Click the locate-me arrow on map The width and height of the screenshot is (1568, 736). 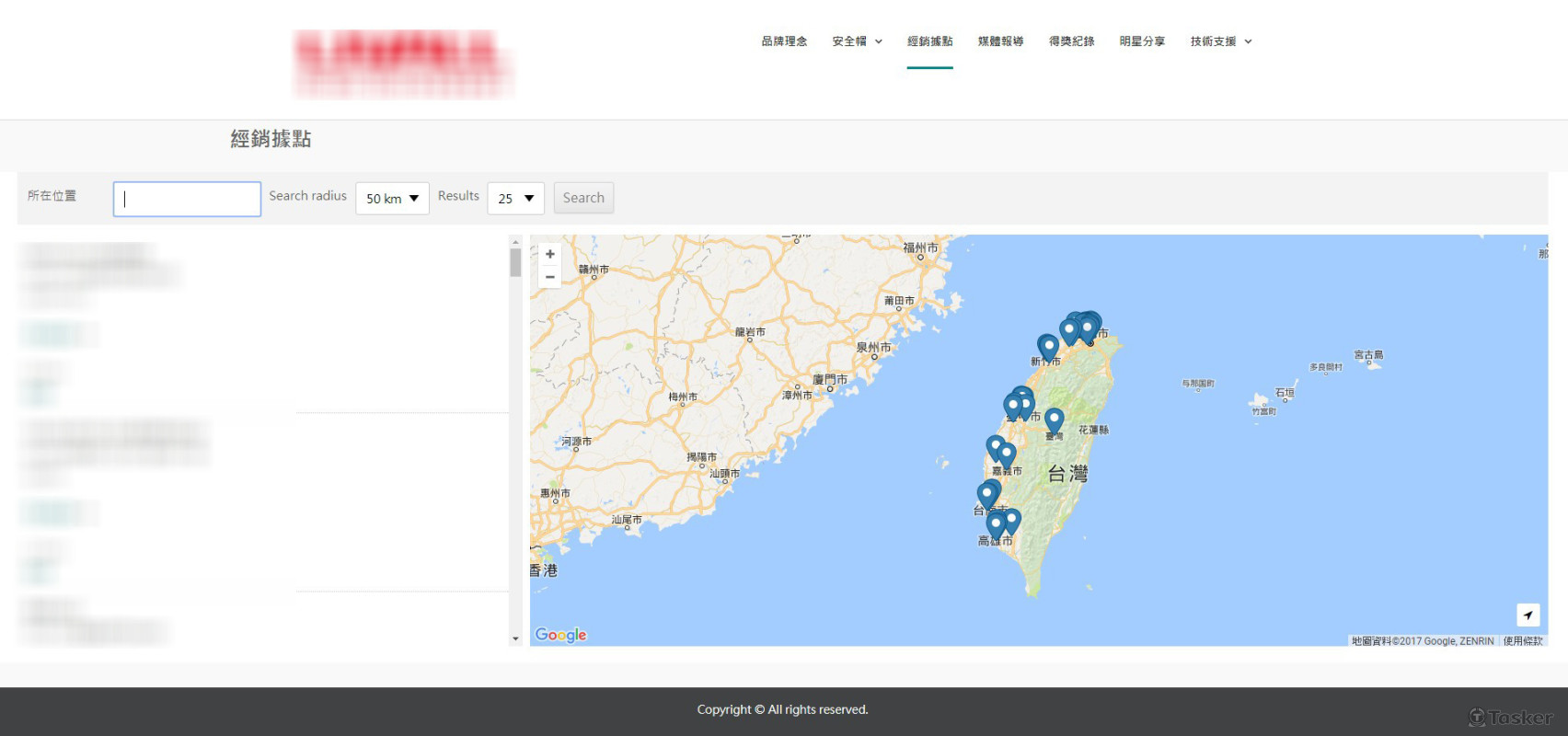tap(1528, 615)
